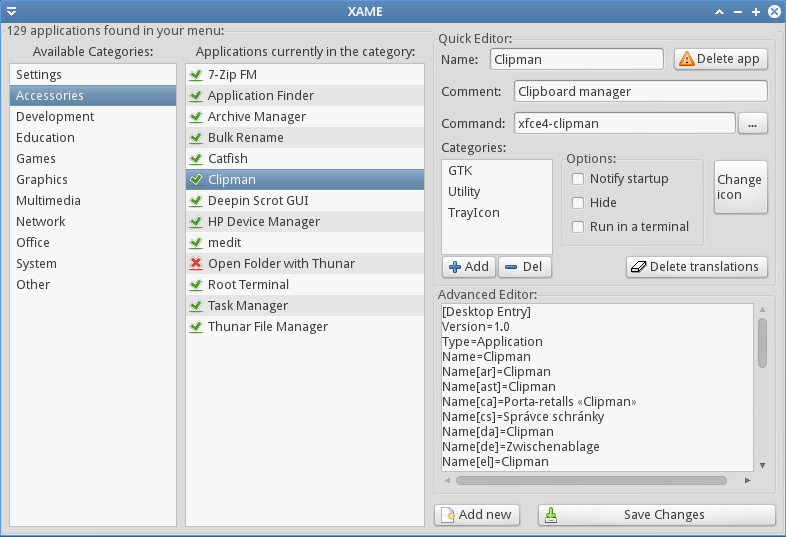This screenshot has width=786, height=537.
Task: Click the status icon beside Task Manager
Action: 196,306
